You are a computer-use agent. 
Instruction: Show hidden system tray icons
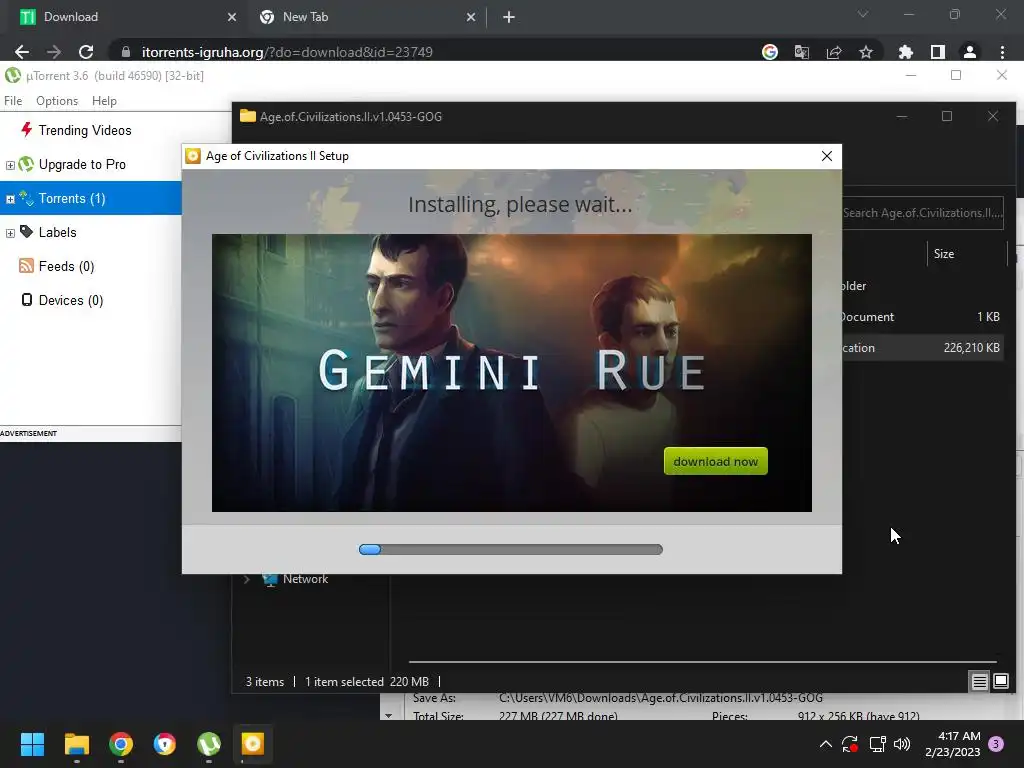click(825, 744)
